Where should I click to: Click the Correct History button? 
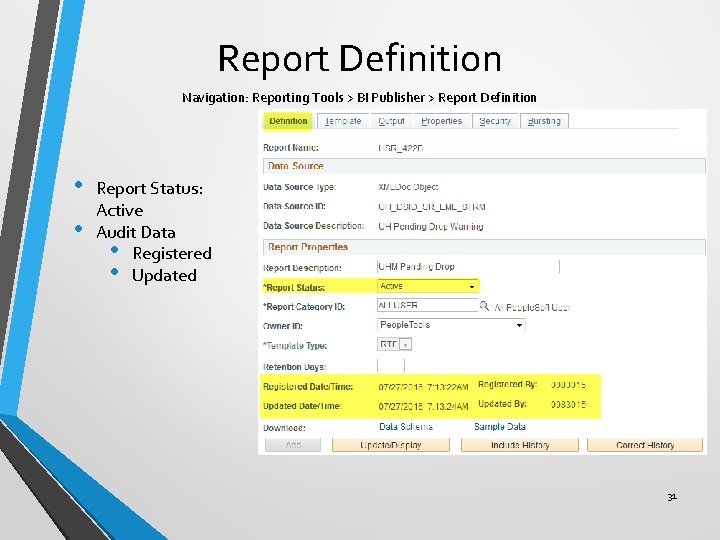click(x=645, y=445)
